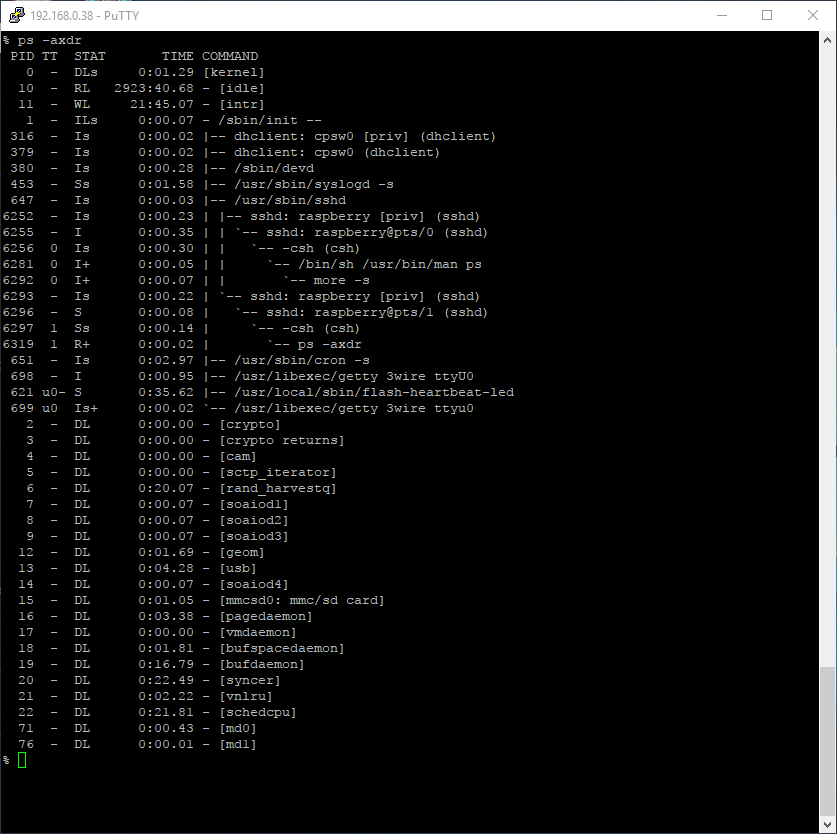Click the '-csh (csh)' entry for PID 6256
Image resolution: width=837 pixels, height=834 pixels.
(x=321, y=248)
